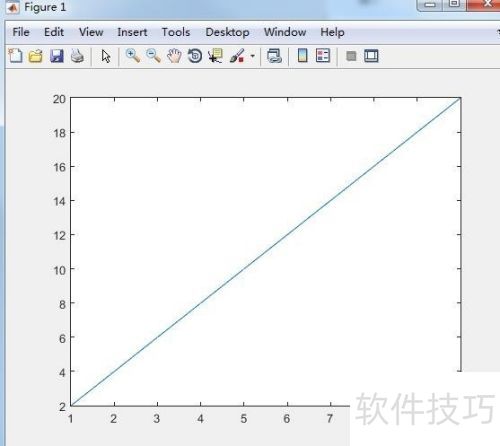500x446 pixels.
Task: Hide plot tools using the gray square icon
Action: (x=351, y=56)
